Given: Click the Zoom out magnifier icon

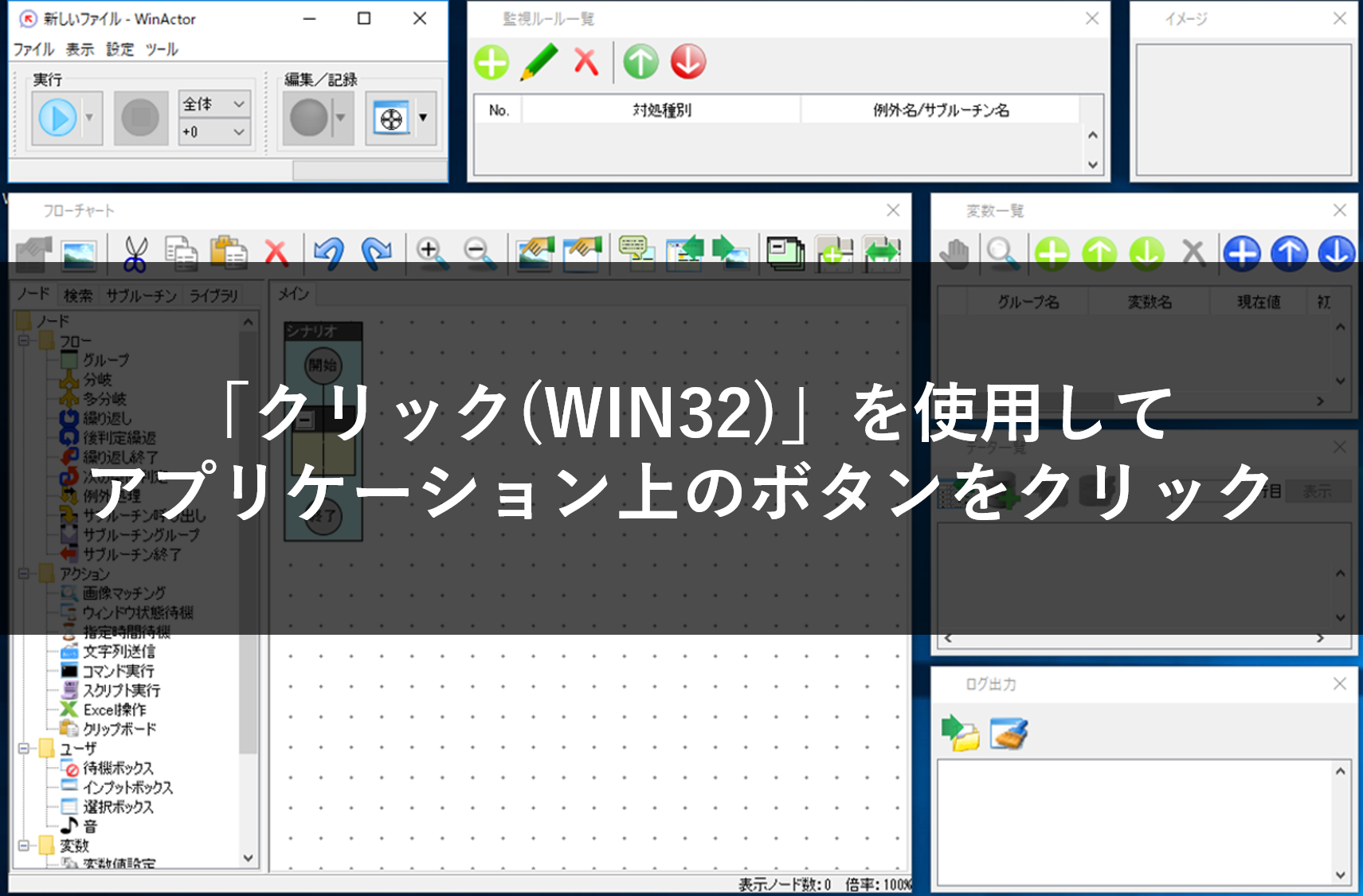Looking at the screenshot, I should 479,253.
